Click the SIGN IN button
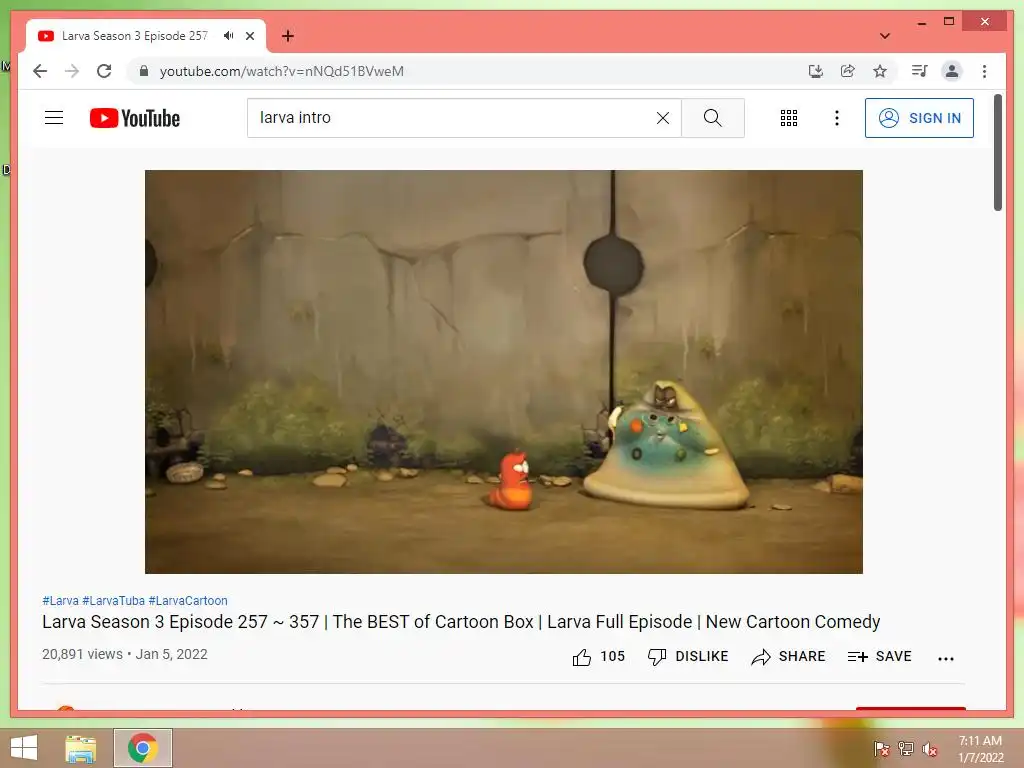 (919, 118)
